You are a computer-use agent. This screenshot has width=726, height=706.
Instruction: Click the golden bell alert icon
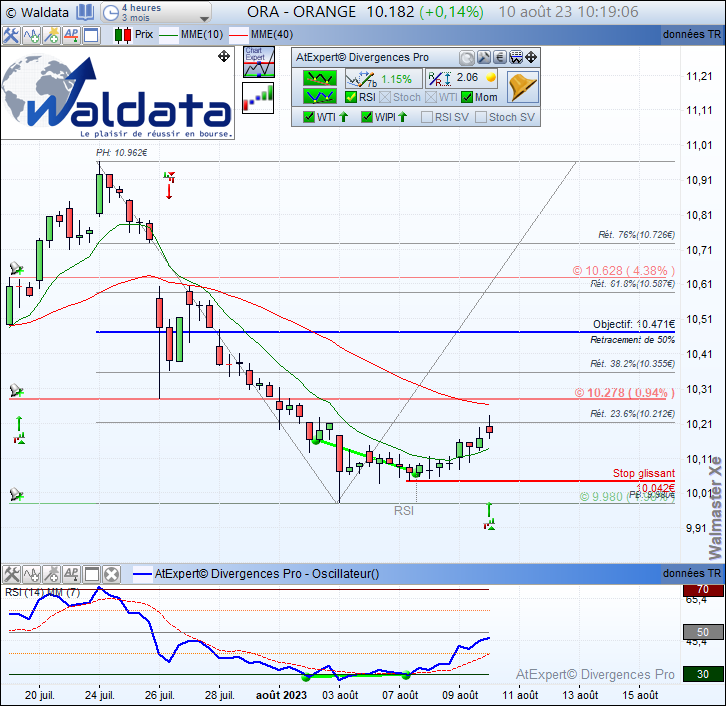click(x=523, y=87)
